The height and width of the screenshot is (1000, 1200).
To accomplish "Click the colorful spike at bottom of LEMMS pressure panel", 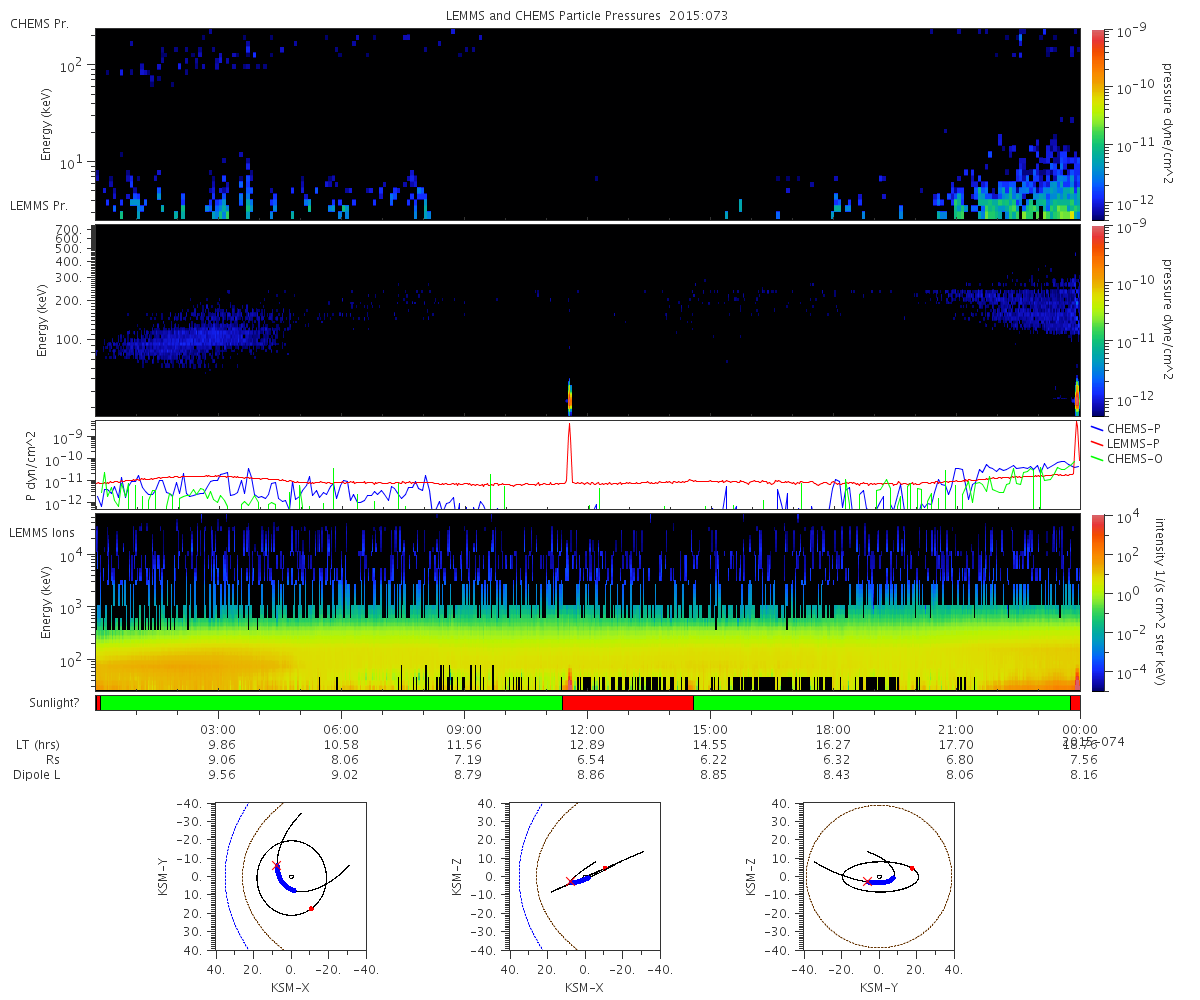I will coord(569,397).
